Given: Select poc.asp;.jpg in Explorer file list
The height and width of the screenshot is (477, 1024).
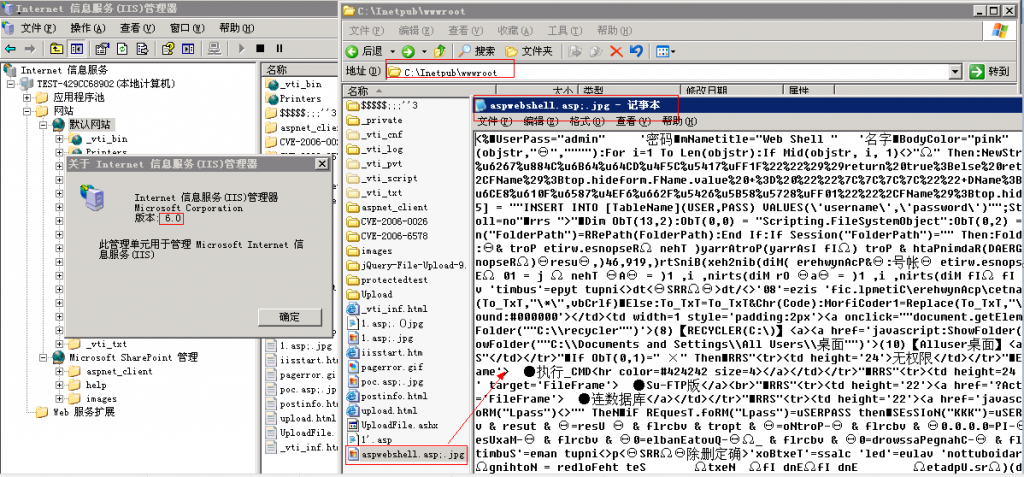Looking at the screenshot, I should tap(385, 382).
